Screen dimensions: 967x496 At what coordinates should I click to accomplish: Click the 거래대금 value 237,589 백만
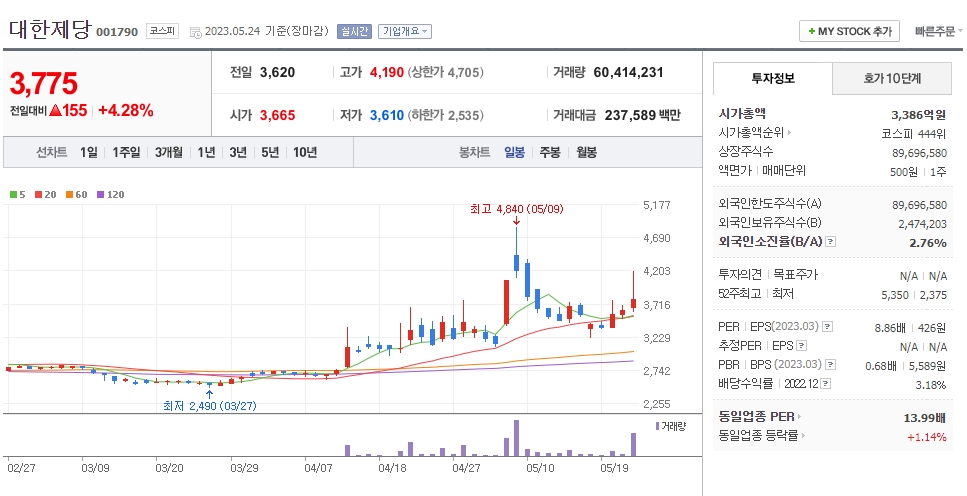[x=643, y=115]
